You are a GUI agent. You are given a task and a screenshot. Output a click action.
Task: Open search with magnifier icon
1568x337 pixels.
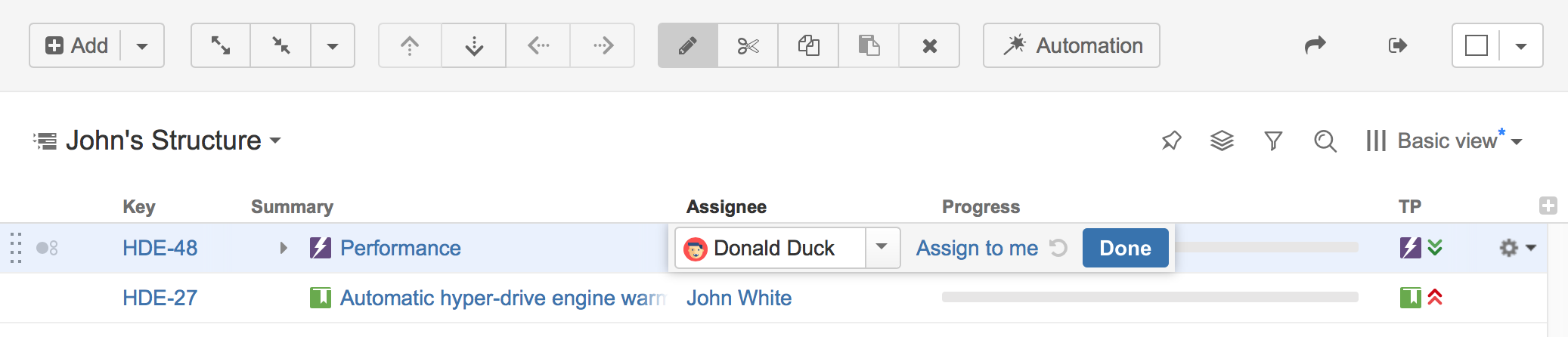(x=1325, y=141)
